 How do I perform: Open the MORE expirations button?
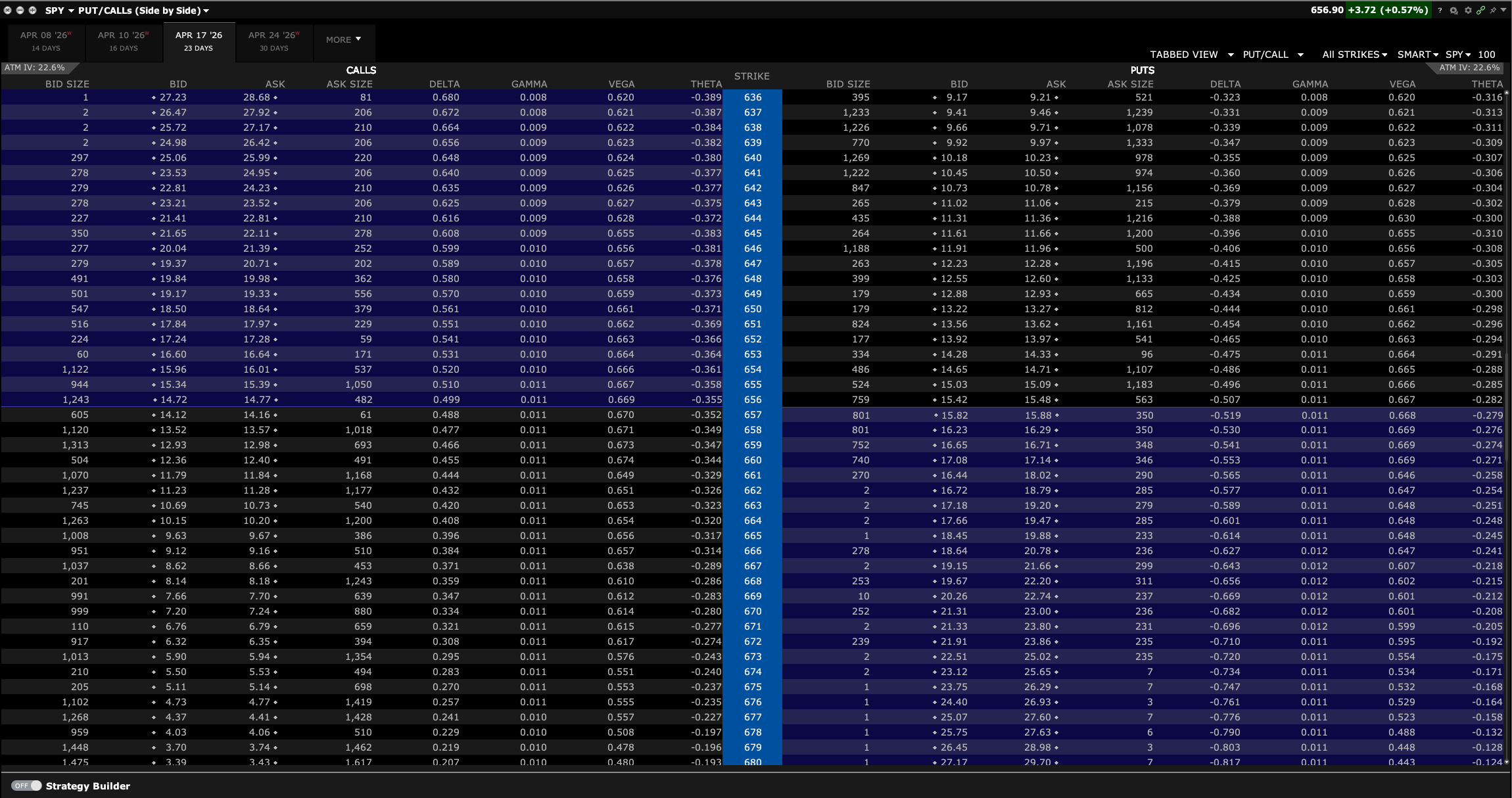pos(343,39)
